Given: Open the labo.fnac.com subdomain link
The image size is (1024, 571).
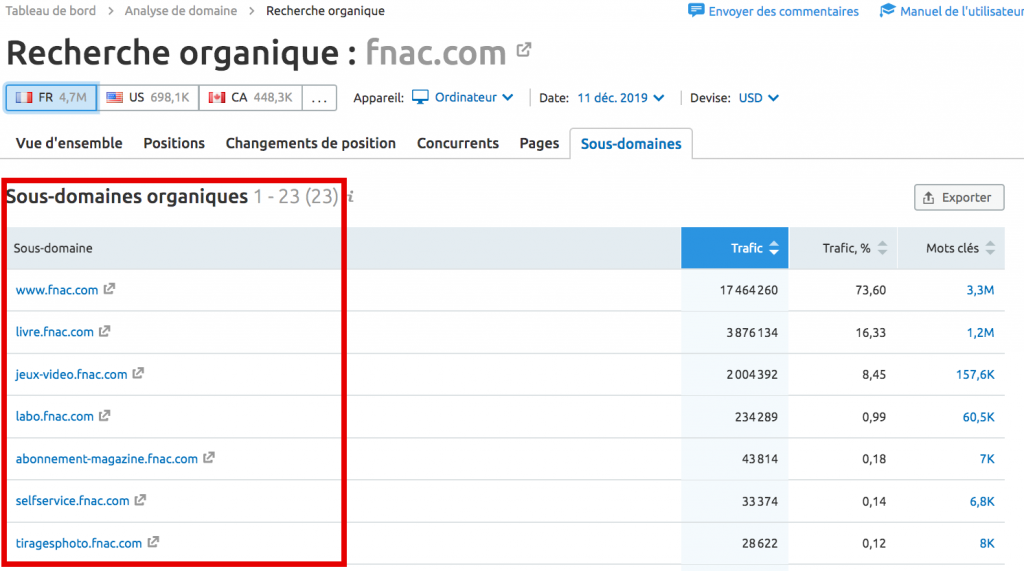Looking at the screenshot, I should 55,416.
